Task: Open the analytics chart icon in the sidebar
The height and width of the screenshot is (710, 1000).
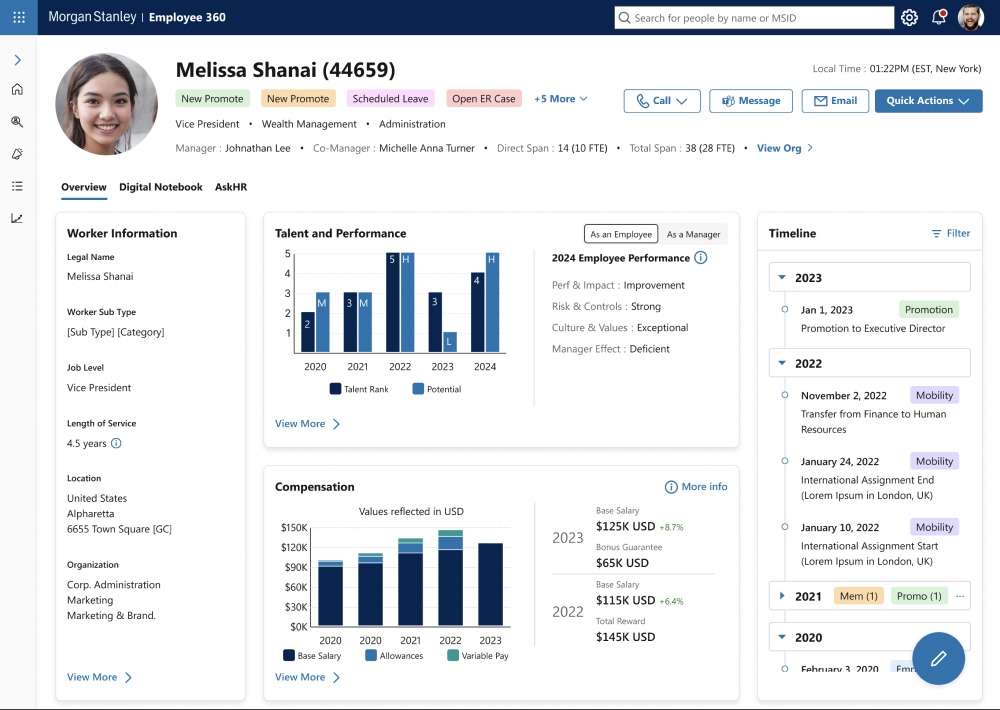Action: [x=17, y=217]
